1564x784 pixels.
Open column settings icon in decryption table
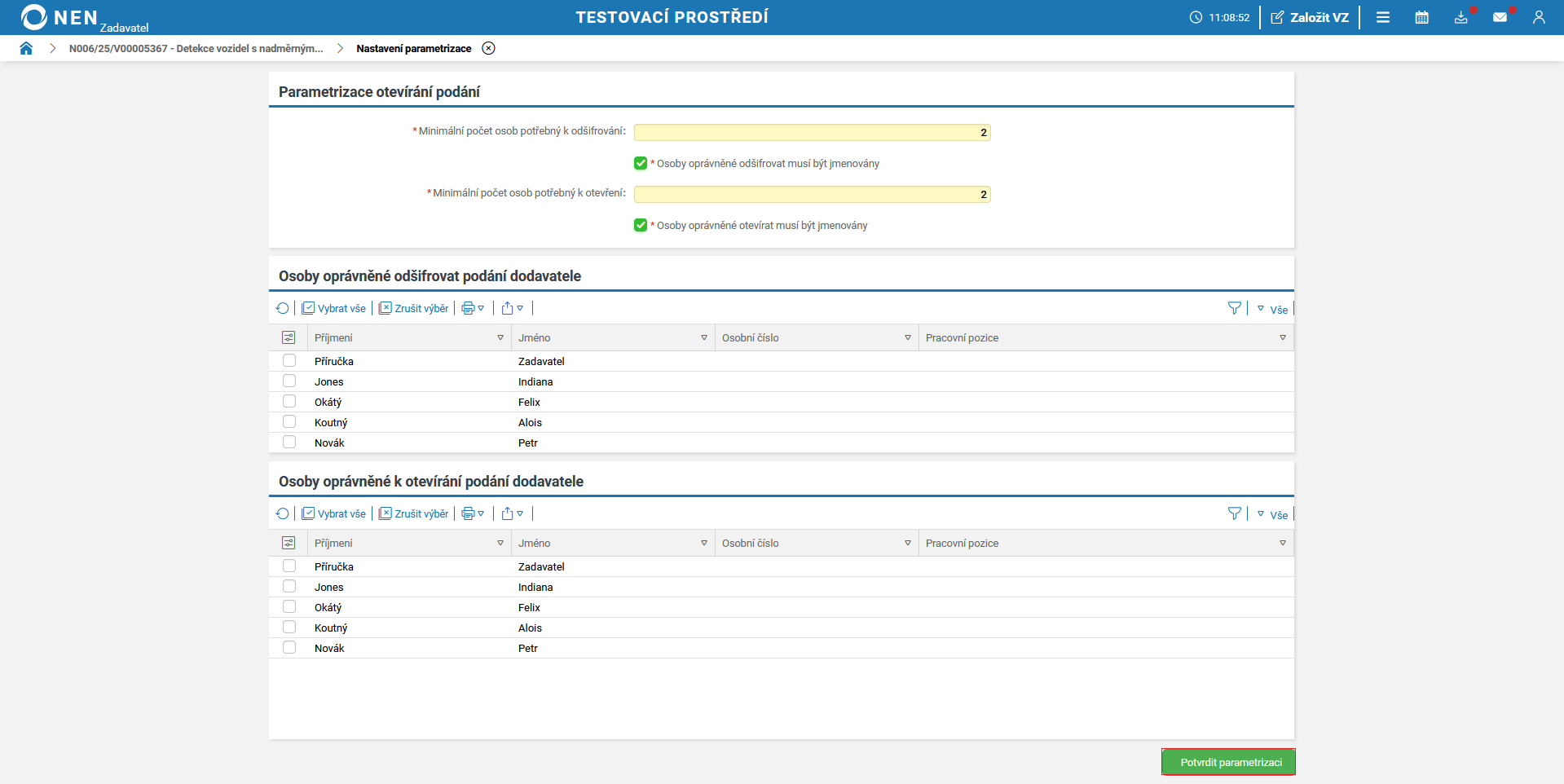click(289, 337)
